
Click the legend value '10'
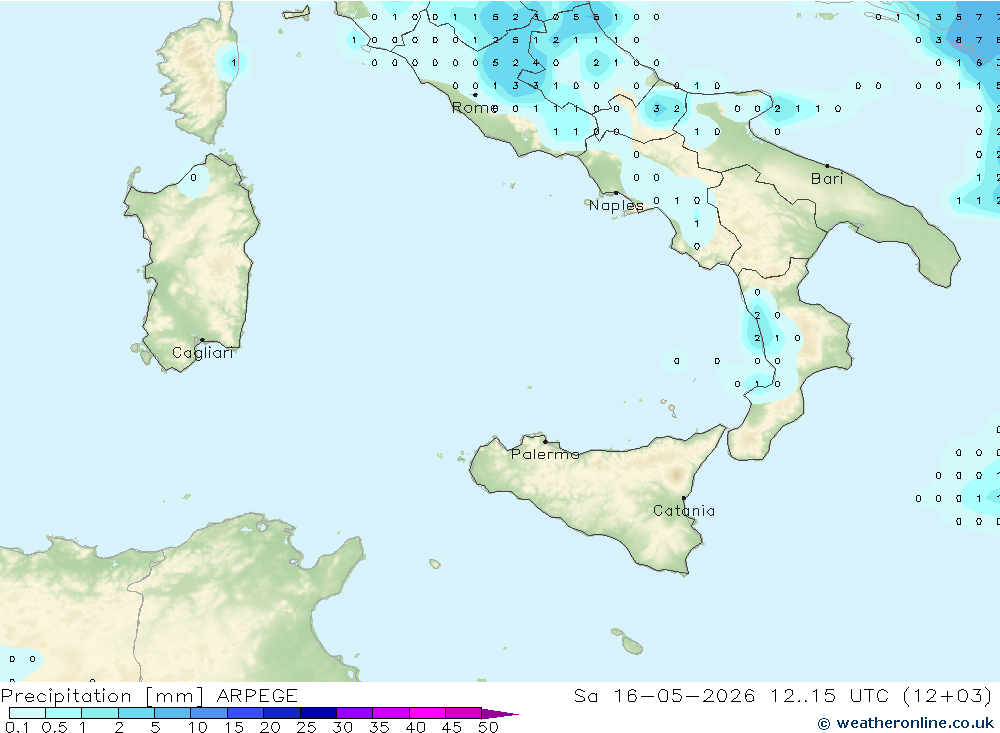point(198,727)
